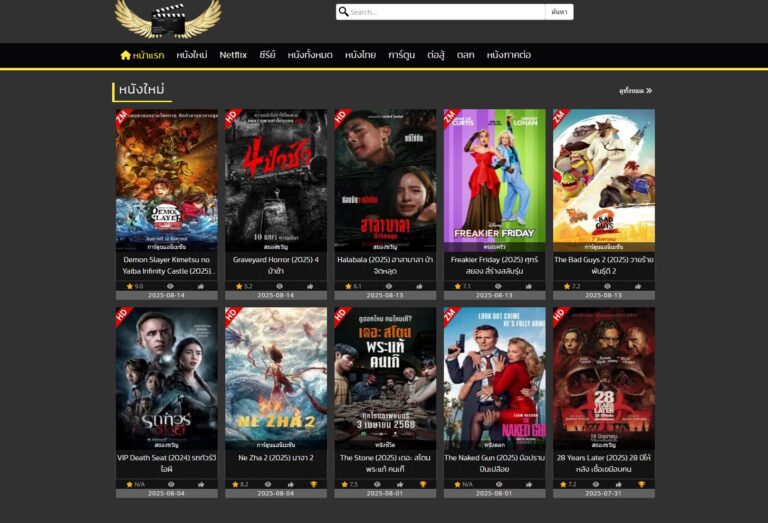Click the eye icon on The Bad Guys 2 card
The height and width of the screenshot is (523, 768).
coord(607,286)
